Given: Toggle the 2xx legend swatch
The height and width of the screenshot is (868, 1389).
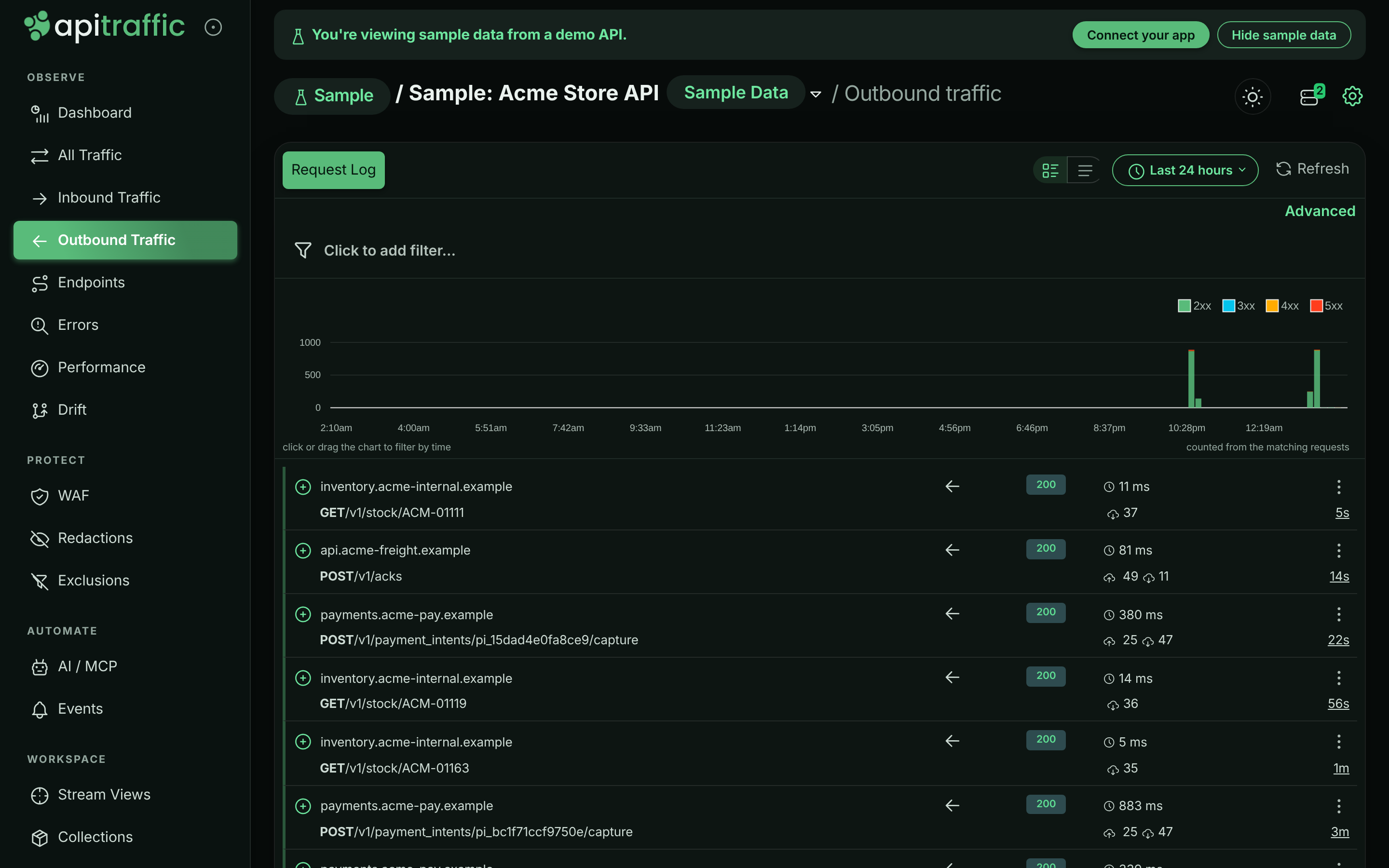Looking at the screenshot, I should 1184,306.
